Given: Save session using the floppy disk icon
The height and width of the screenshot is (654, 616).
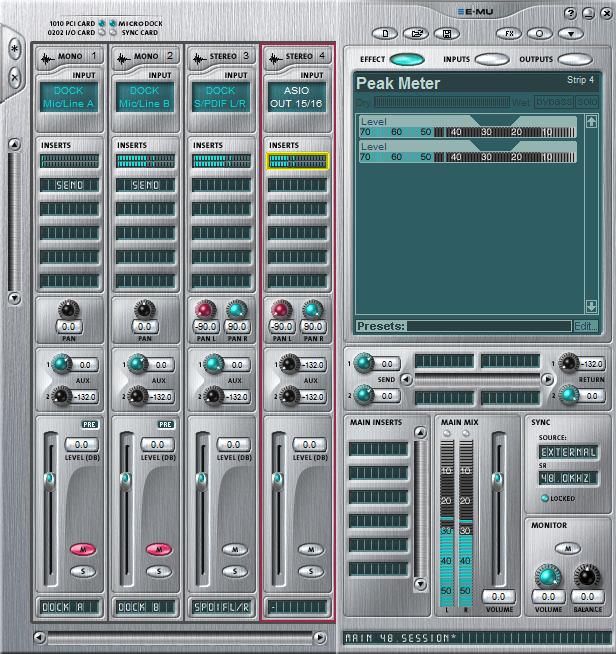Looking at the screenshot, I should click(447, 34).
